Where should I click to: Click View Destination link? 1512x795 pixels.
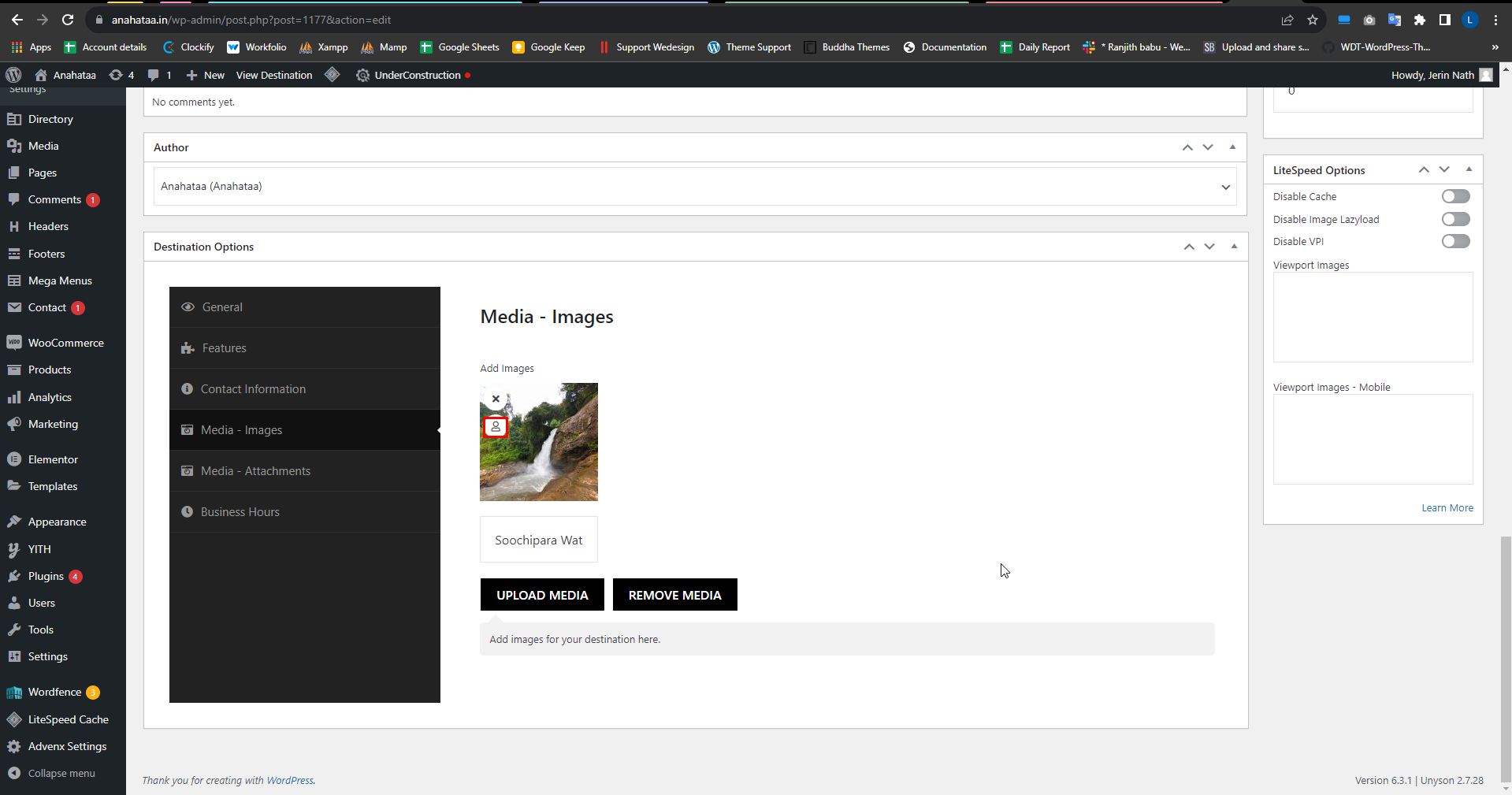[x=274, y=75]
